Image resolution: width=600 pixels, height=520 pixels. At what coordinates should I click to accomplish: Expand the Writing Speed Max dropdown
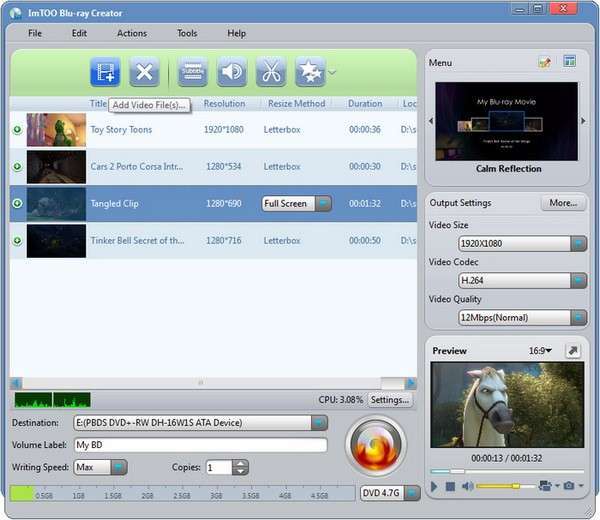119,467
